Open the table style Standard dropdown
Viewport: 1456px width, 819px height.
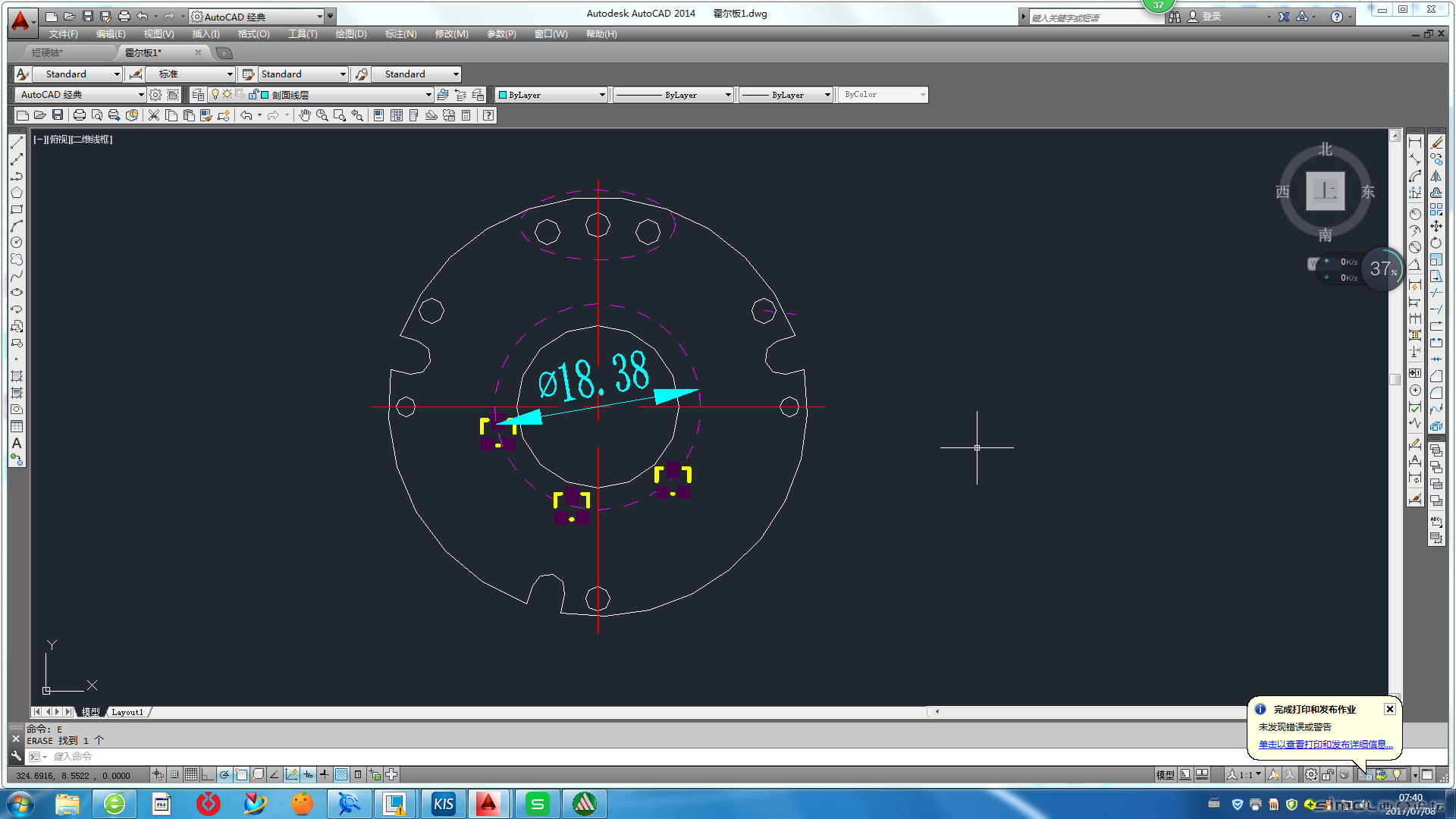coord(303,74)
